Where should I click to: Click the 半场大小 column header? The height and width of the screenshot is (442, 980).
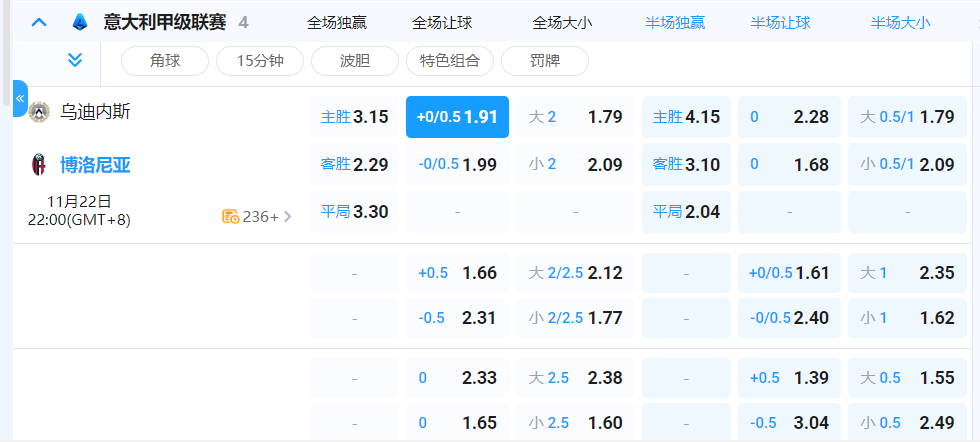901,23
